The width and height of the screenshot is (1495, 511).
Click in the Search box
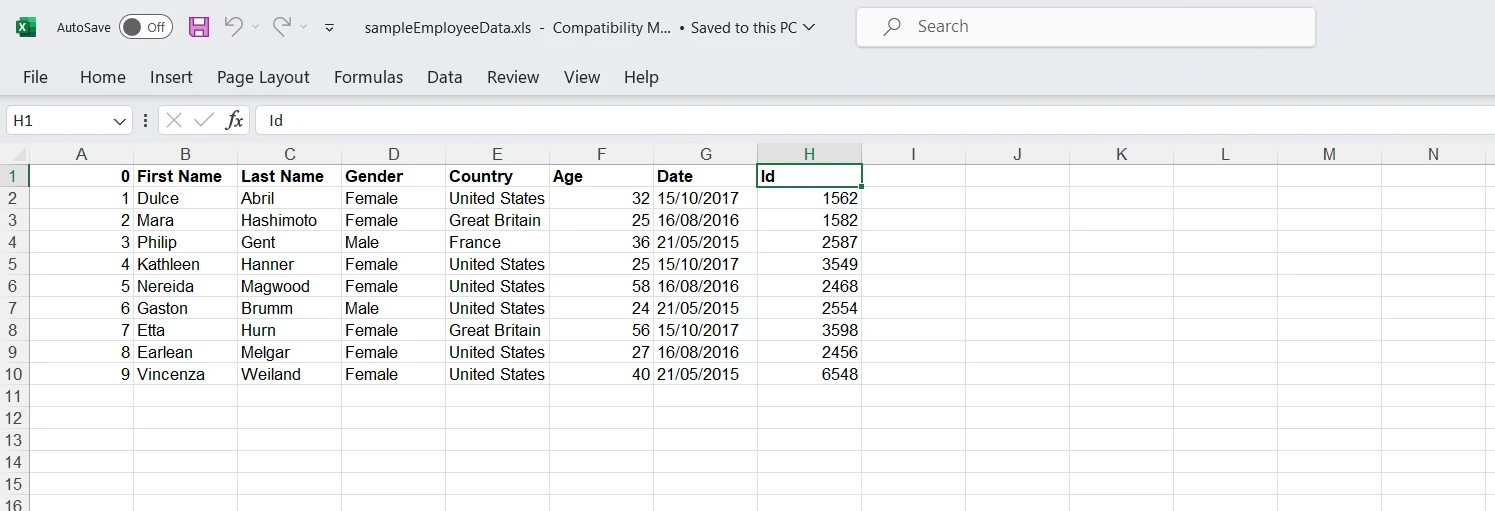tap(1085, 27)
